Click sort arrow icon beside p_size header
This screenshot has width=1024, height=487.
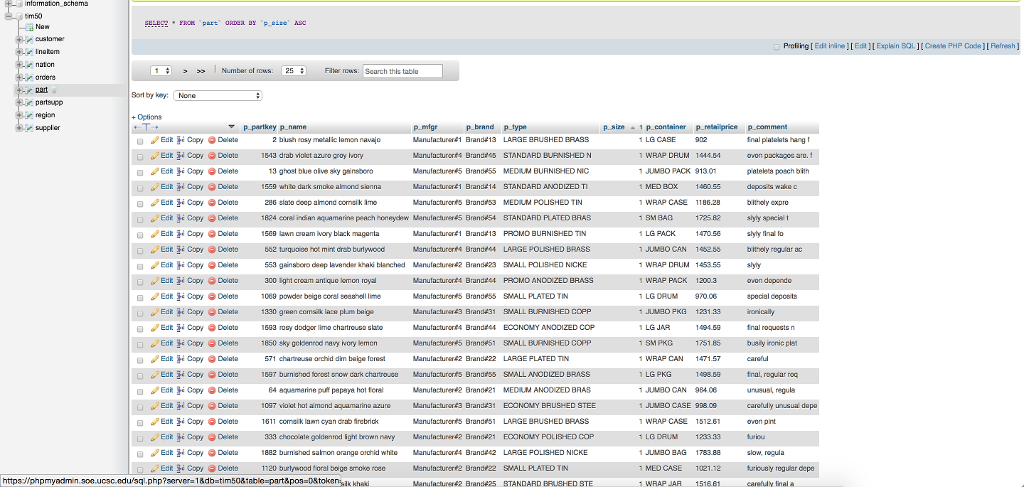[632, 127]
